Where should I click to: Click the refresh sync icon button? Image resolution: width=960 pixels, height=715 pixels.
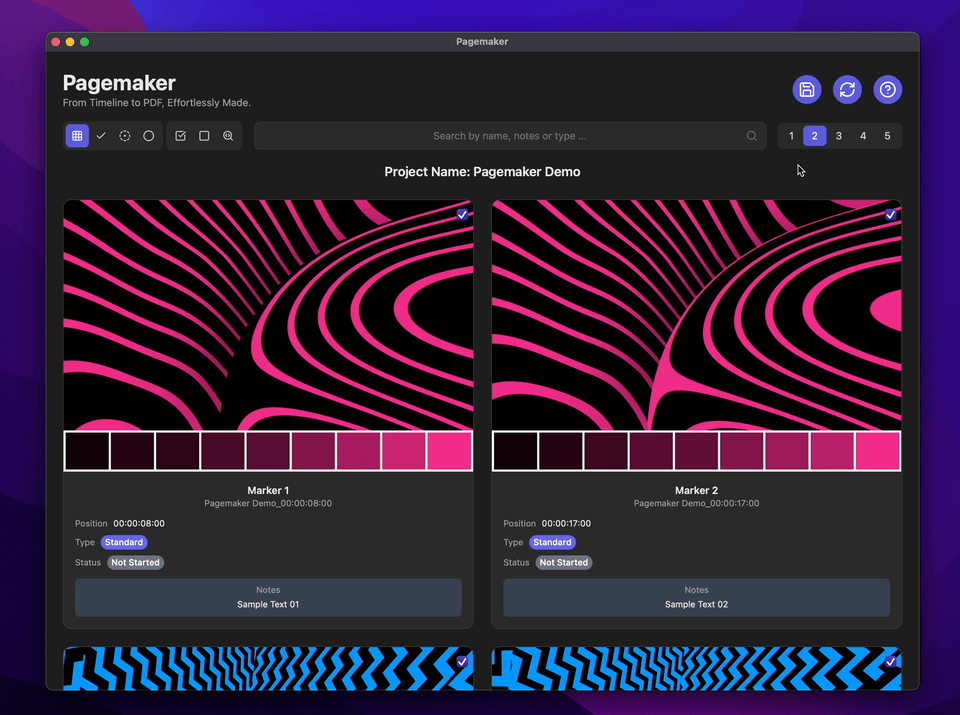[x=847, y=90]
